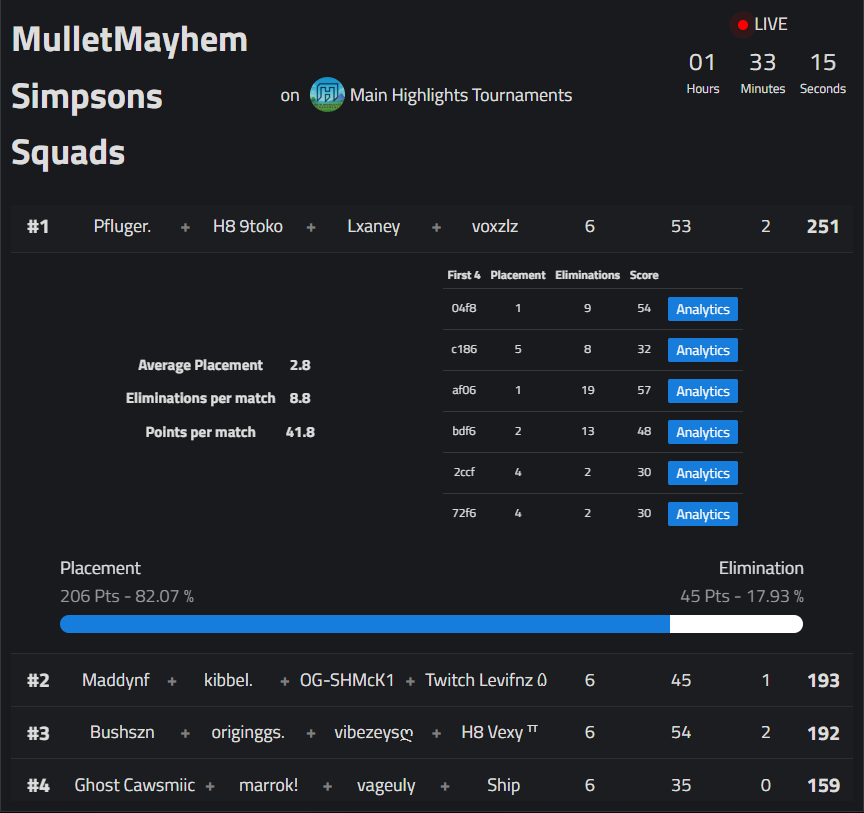The height and width of the screenshot is (813, 864).
Task: Expand the #2 Maddynf team row
Action: 432,680
